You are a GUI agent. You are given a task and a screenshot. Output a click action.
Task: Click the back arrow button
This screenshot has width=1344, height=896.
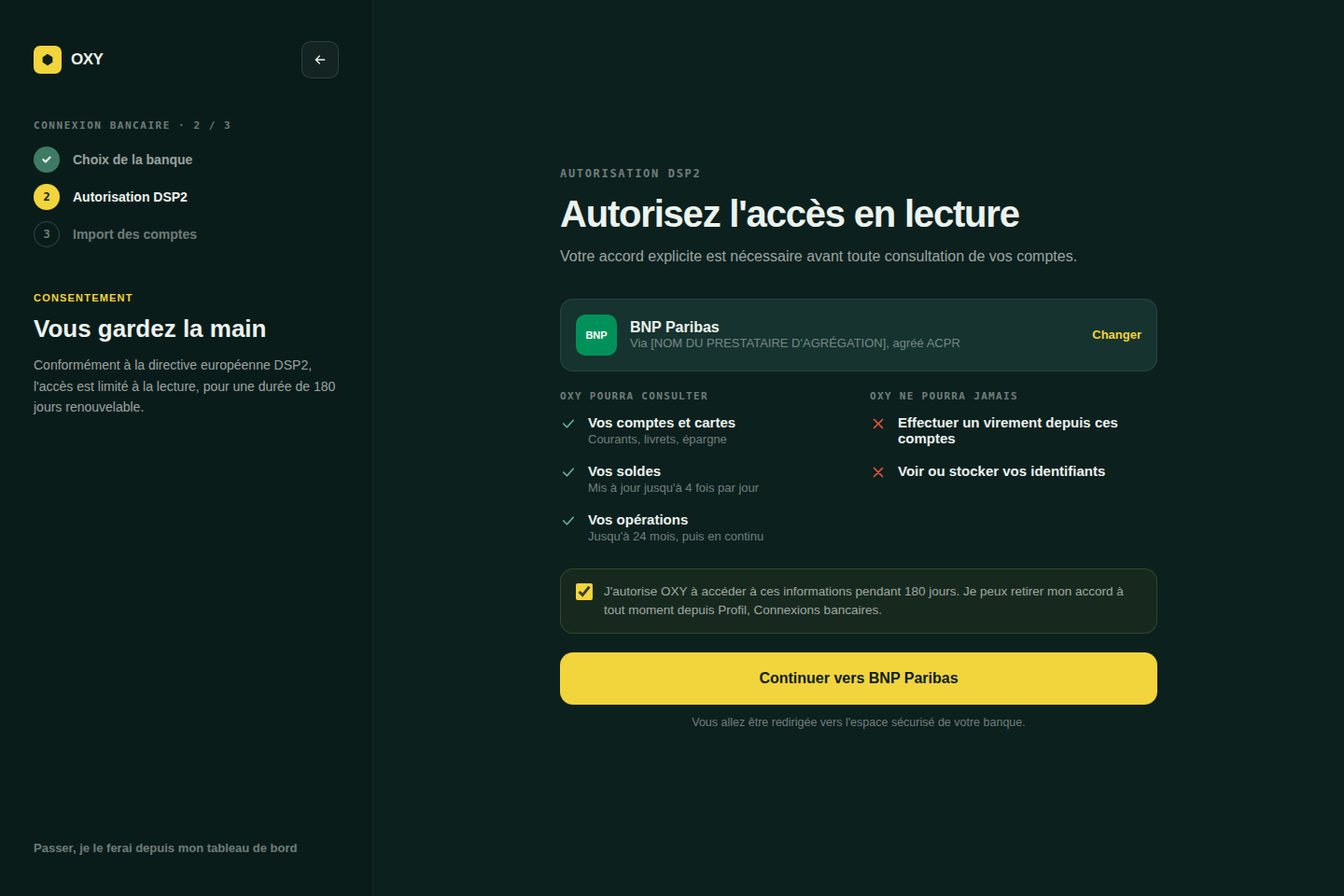click(320, 60)
